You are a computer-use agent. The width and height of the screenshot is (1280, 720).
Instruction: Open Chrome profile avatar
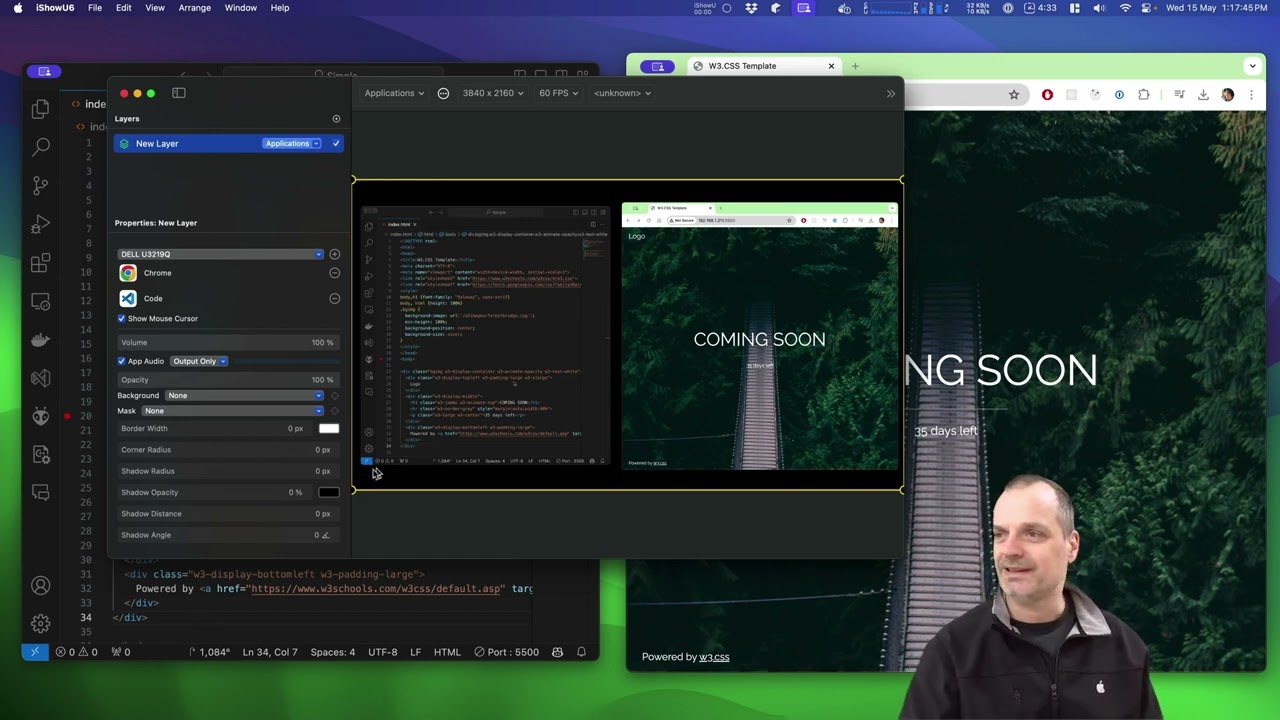(x=1227, y=95)
